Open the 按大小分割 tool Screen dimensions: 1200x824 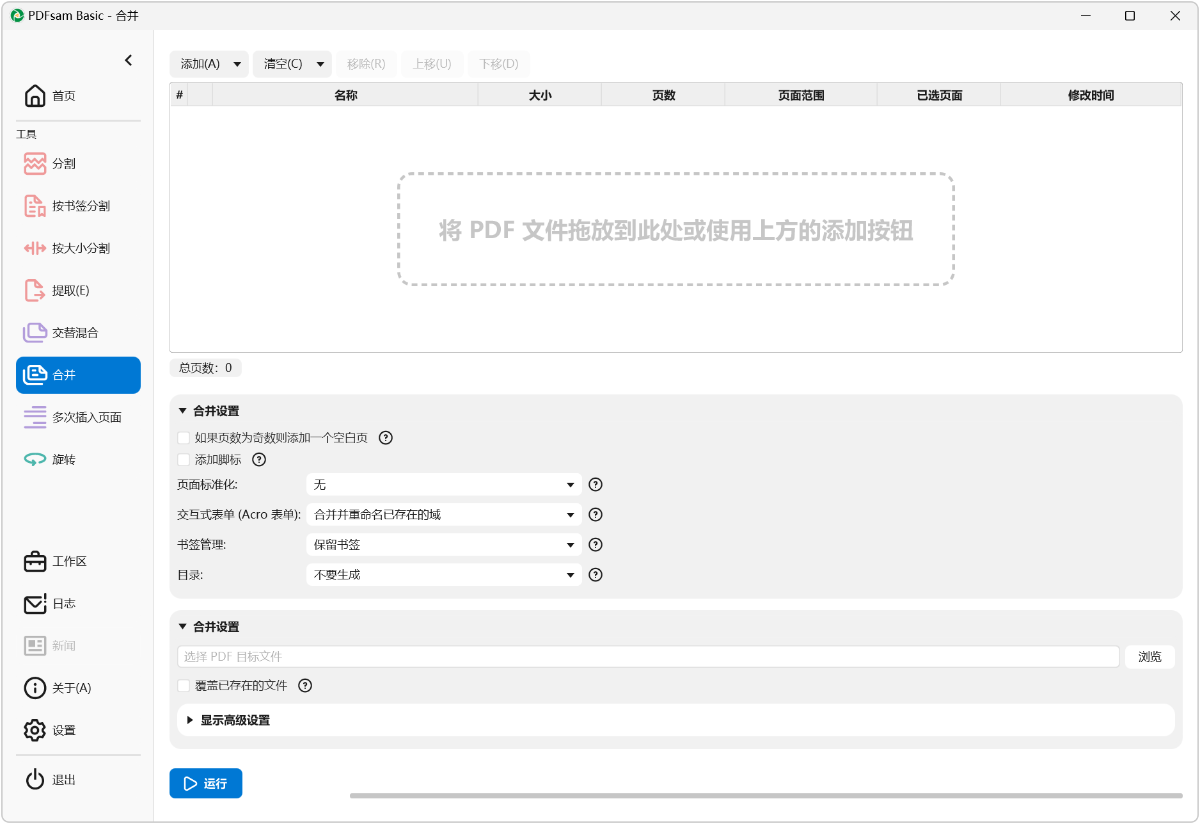(x=78, y=248)
